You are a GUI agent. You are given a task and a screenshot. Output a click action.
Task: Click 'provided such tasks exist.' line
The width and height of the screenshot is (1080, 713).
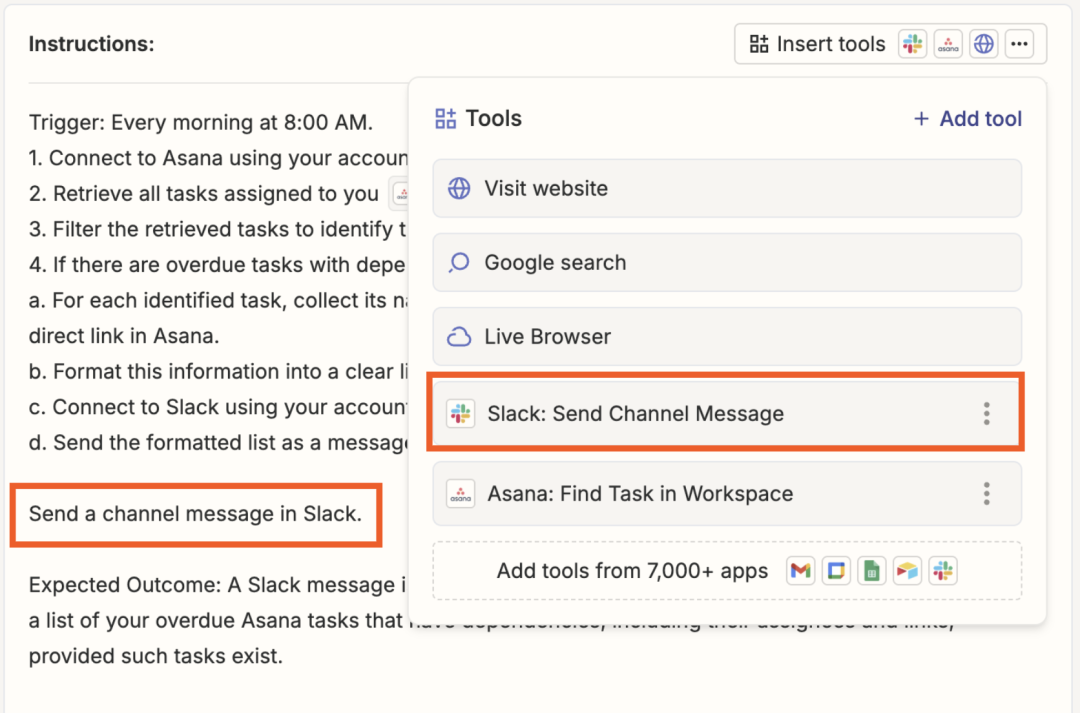click(x=156, y=656)
